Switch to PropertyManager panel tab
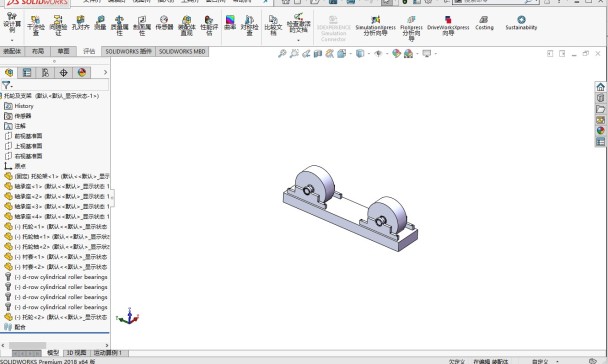This screenshot has width=608, height=364. (x=27, y=72)
